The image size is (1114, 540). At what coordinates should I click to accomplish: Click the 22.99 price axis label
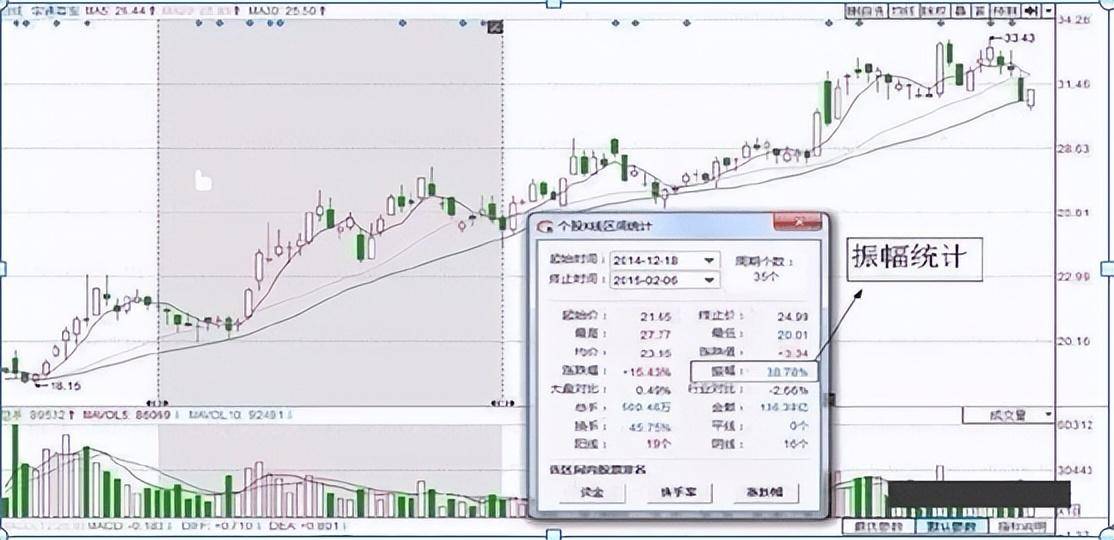pos(1074,277)
